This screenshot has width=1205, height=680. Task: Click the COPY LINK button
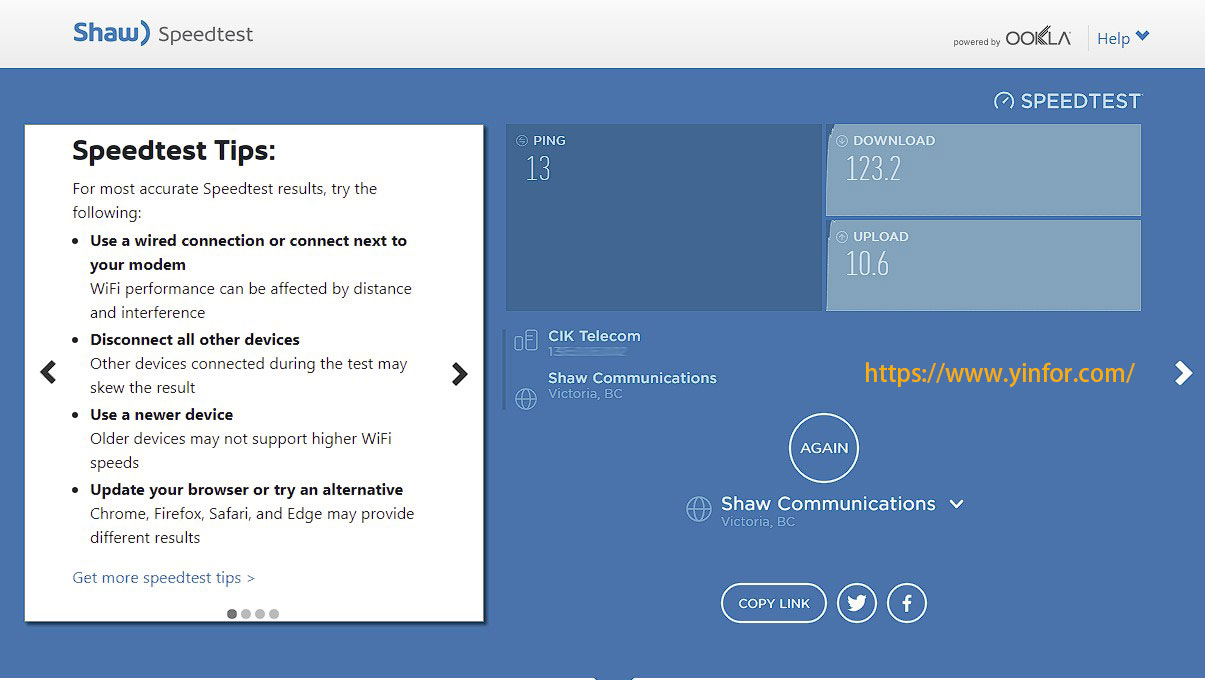tap(773, 603)
